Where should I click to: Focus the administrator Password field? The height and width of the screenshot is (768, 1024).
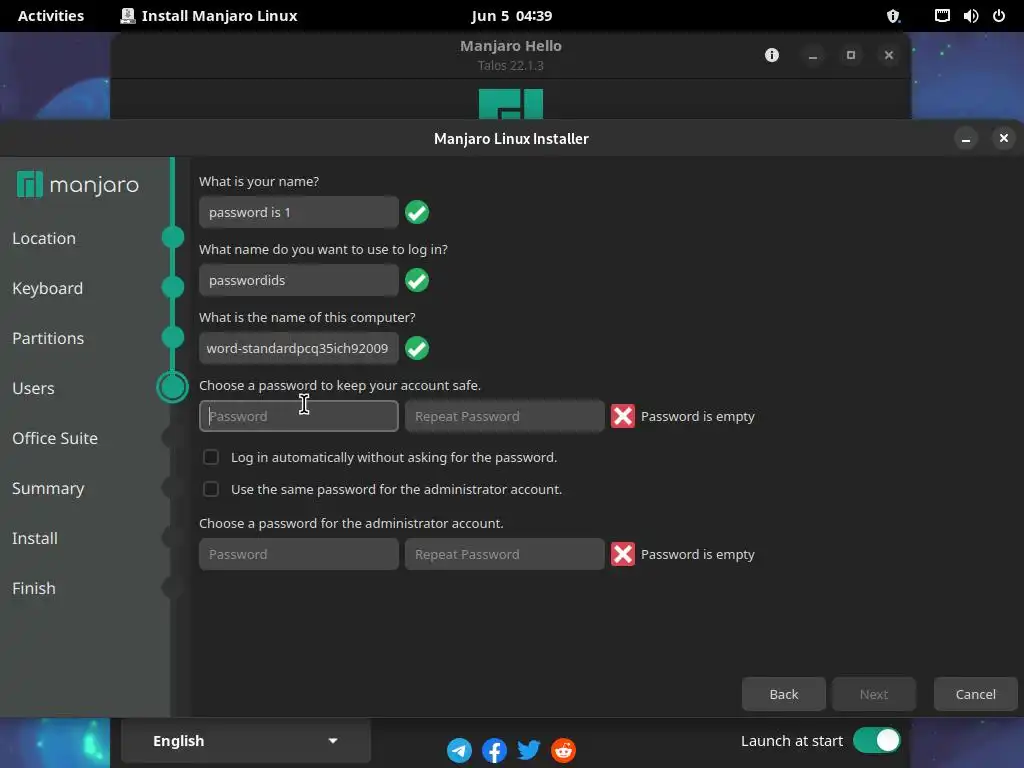[298, 554]
